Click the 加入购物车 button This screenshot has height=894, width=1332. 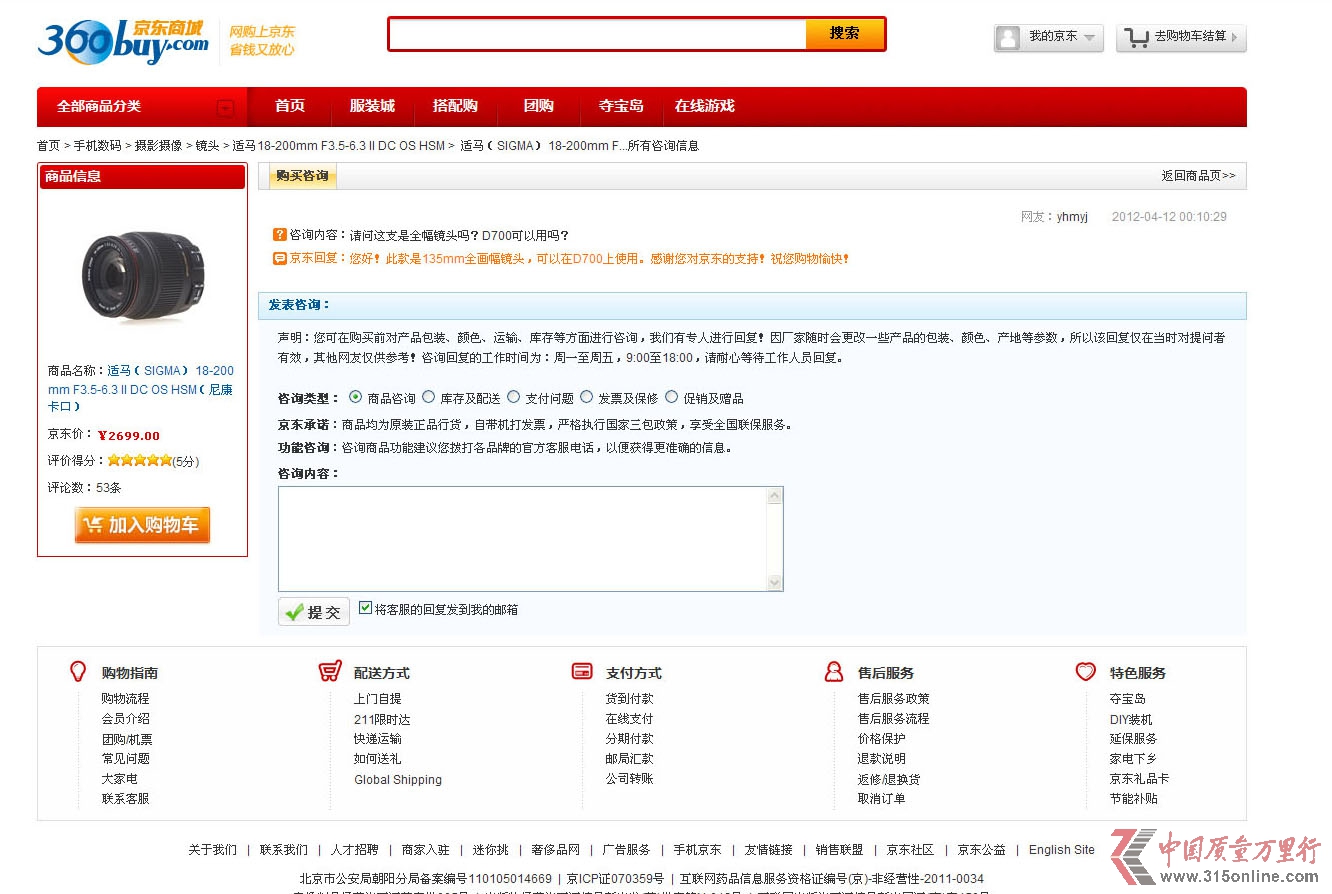(x=142, y=525)
